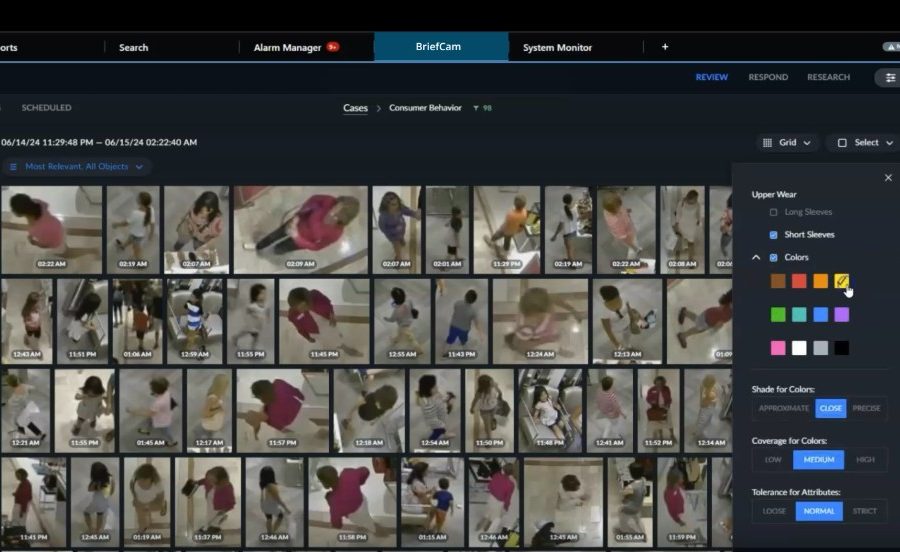The height and width of the screenshot is (552, 900).
Task: Expand the Most Relevant, All Objects dropdown
Action: 139,167
